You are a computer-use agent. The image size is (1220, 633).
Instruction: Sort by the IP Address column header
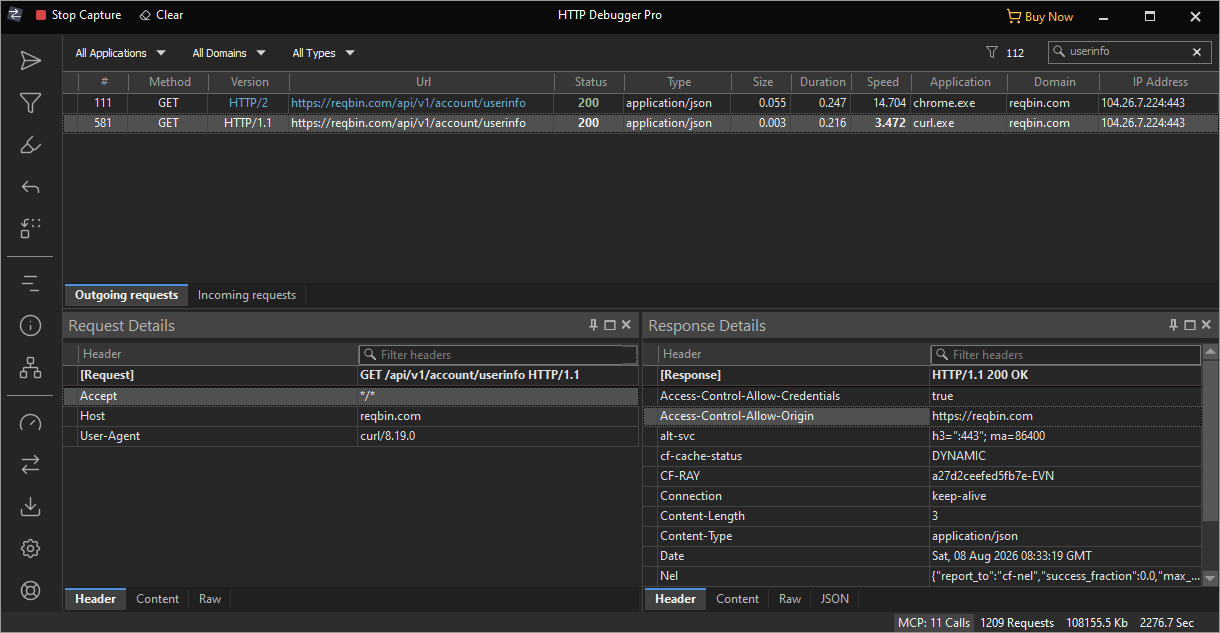pyautogui.click(x=1160, y=82)
